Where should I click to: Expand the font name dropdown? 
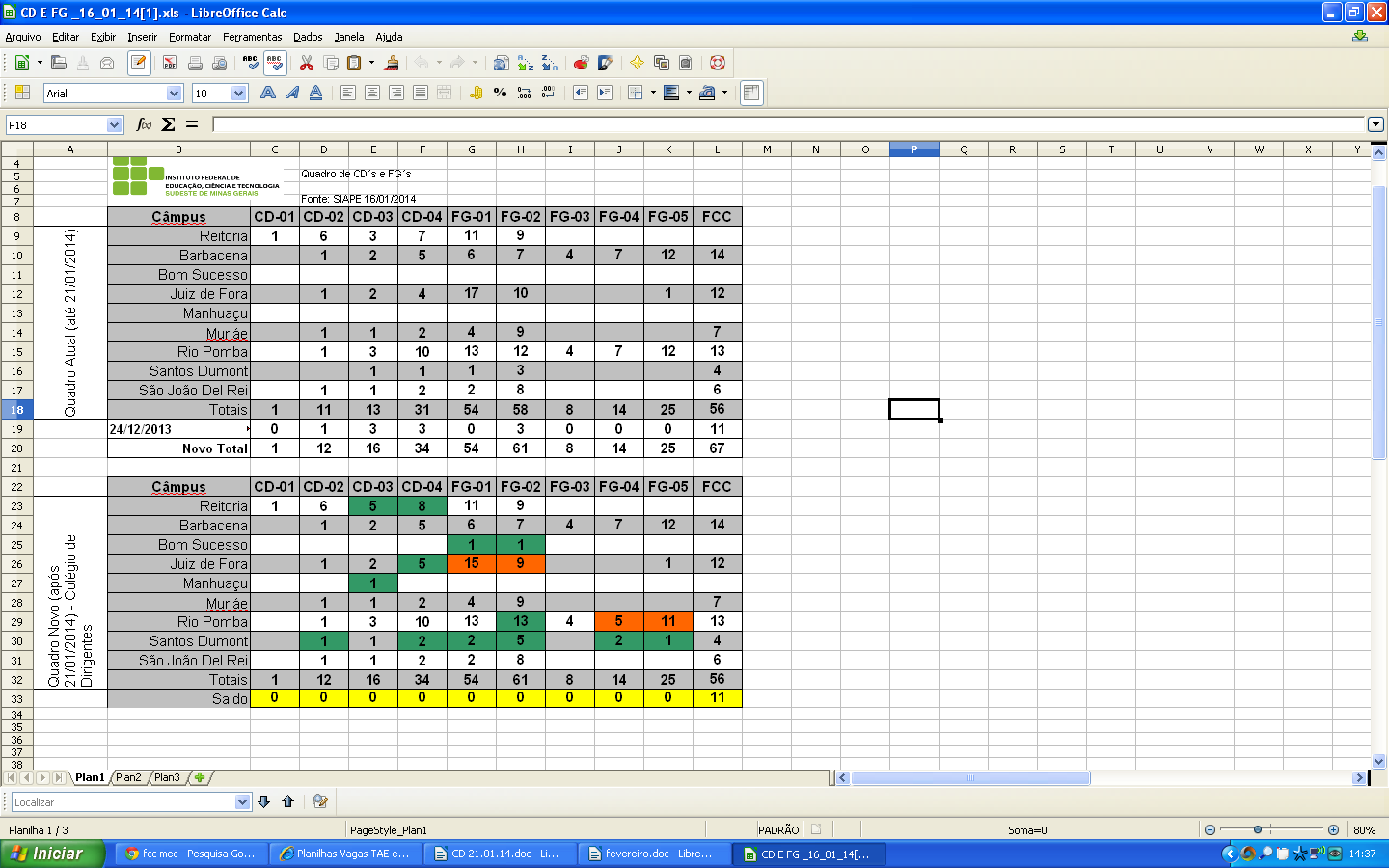click(x=175, y=94)
